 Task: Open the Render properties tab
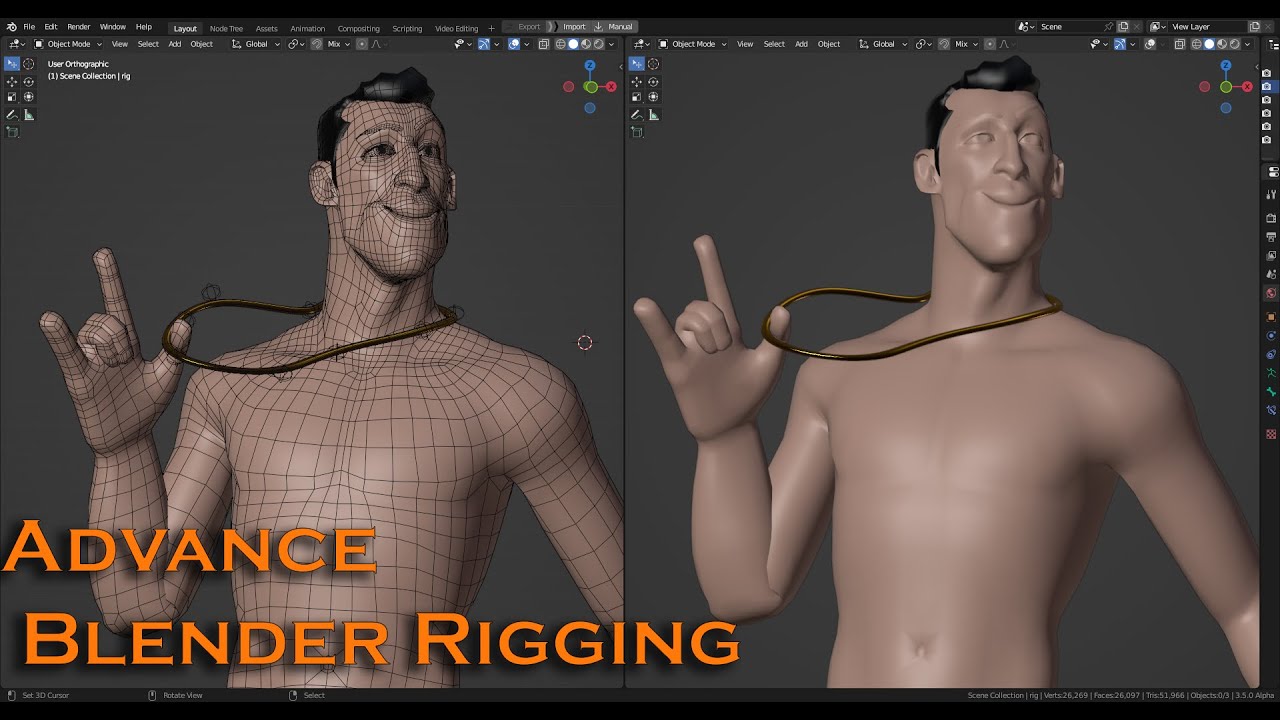[1272, 218]
